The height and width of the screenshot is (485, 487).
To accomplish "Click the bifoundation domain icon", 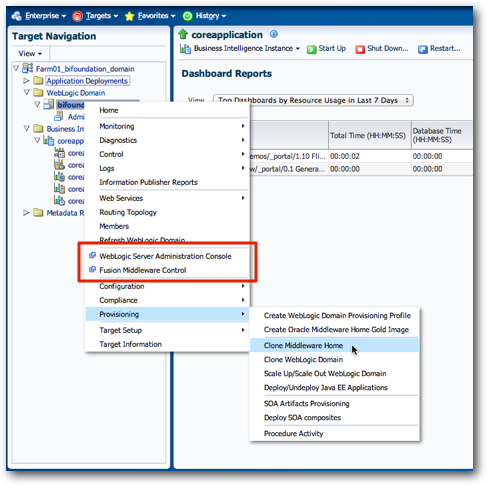I will [49, 104].
